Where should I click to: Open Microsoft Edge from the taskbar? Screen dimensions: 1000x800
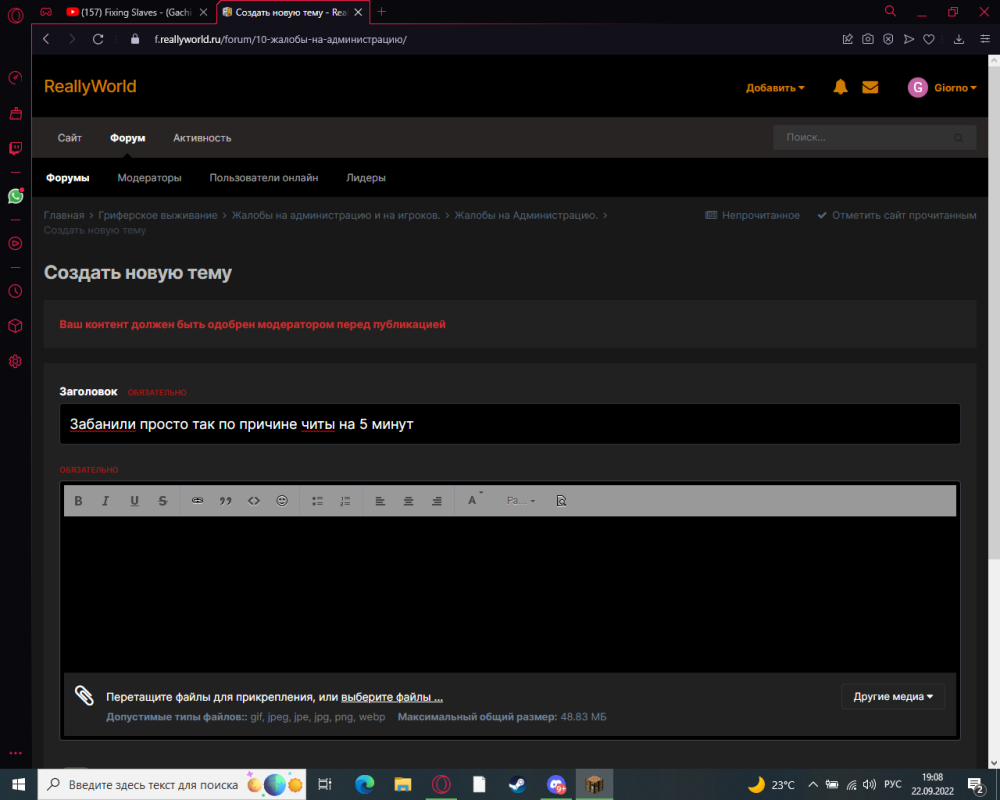point(365,784)
